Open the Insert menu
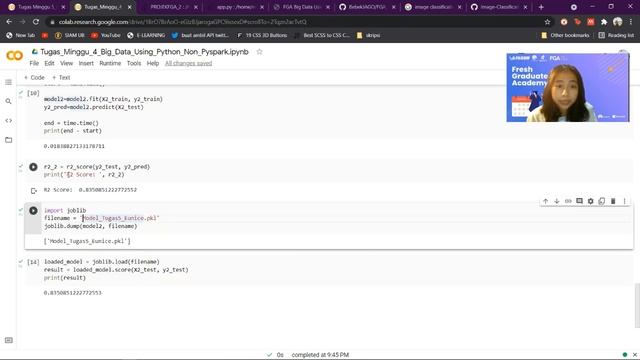Screen dimensions: 640x360 tap(86, 63)
